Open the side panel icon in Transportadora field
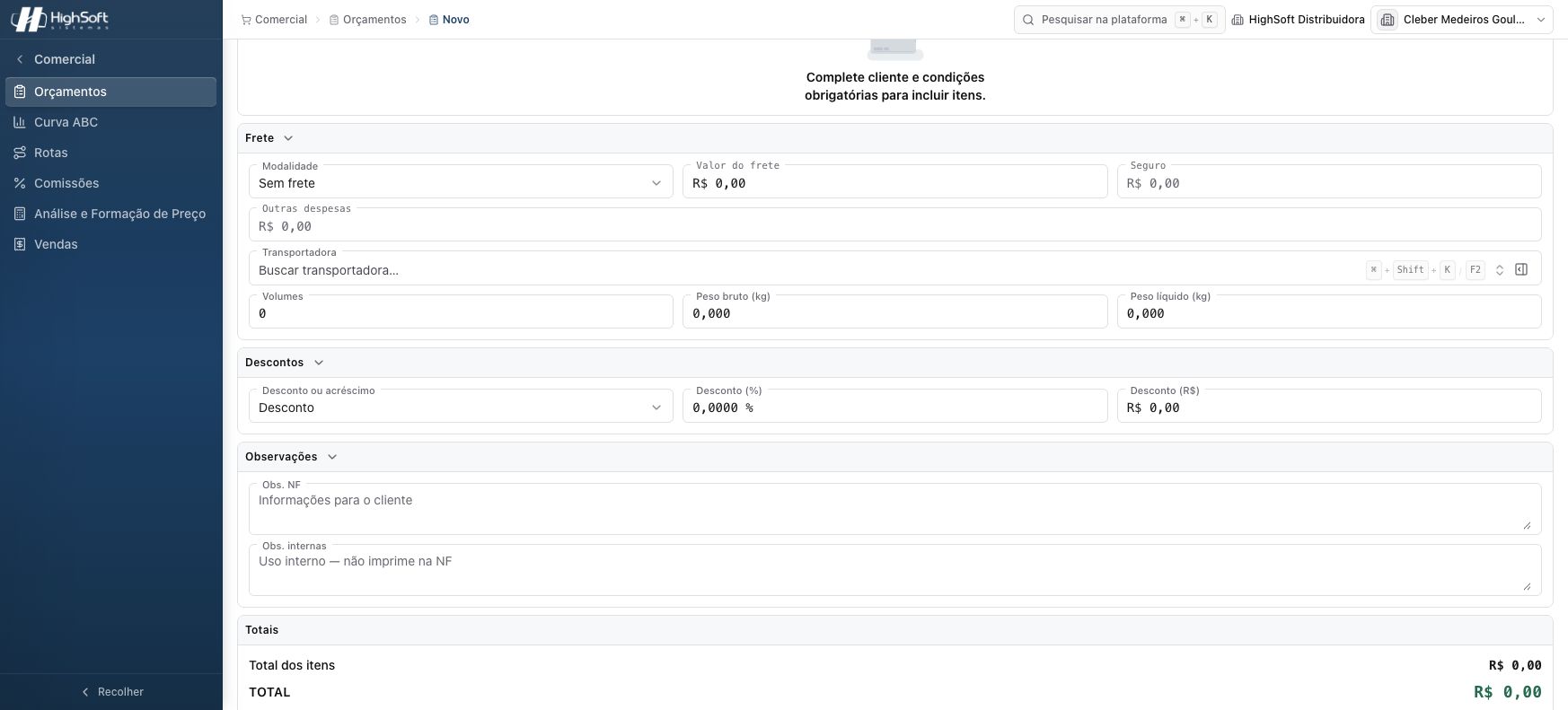This screenshot has width=1568, height=710. [x=1521, y=269]
